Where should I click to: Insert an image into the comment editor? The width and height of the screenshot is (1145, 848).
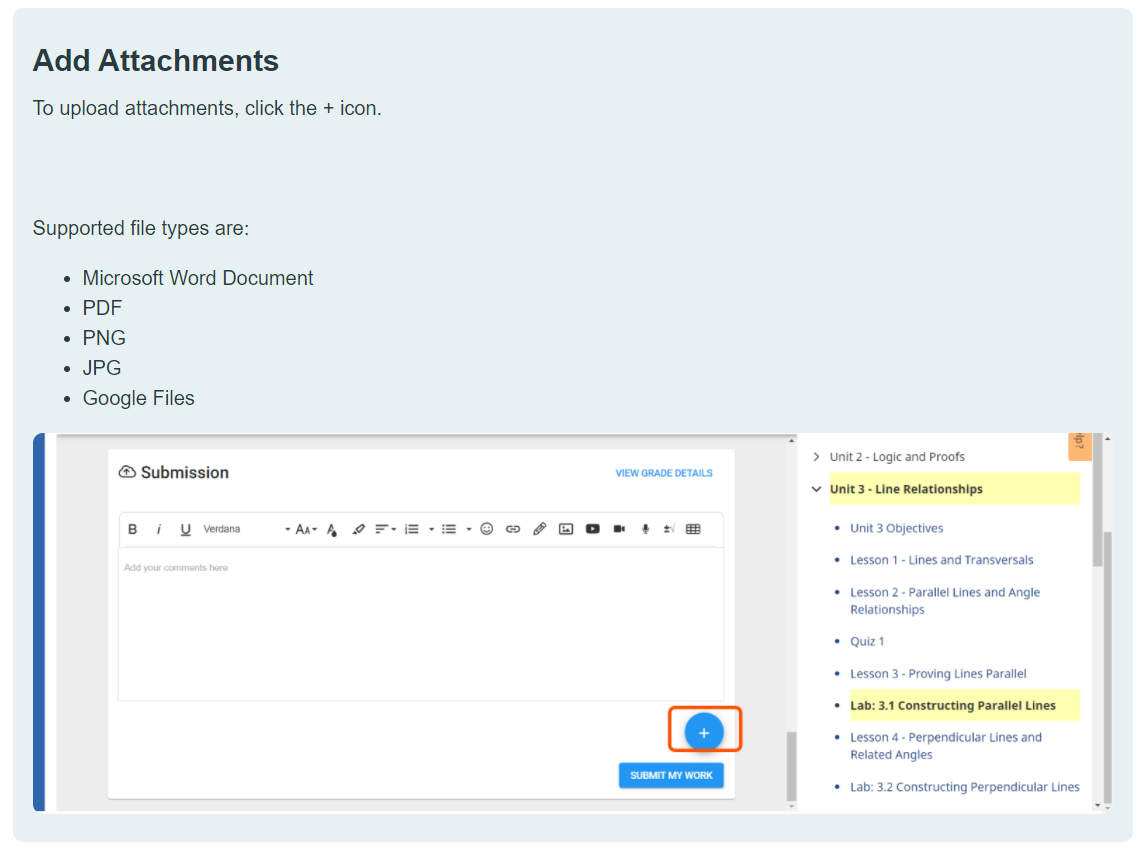coord(565,528)
